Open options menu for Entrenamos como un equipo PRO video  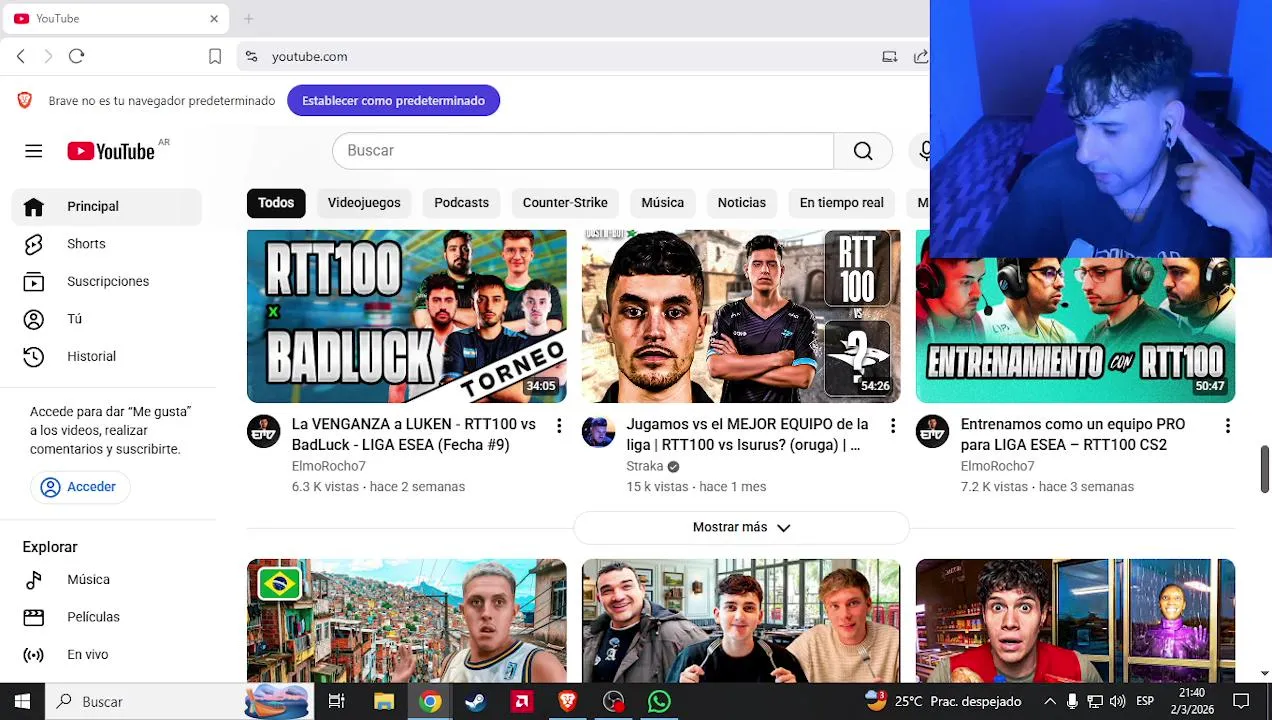(1227, 426)
